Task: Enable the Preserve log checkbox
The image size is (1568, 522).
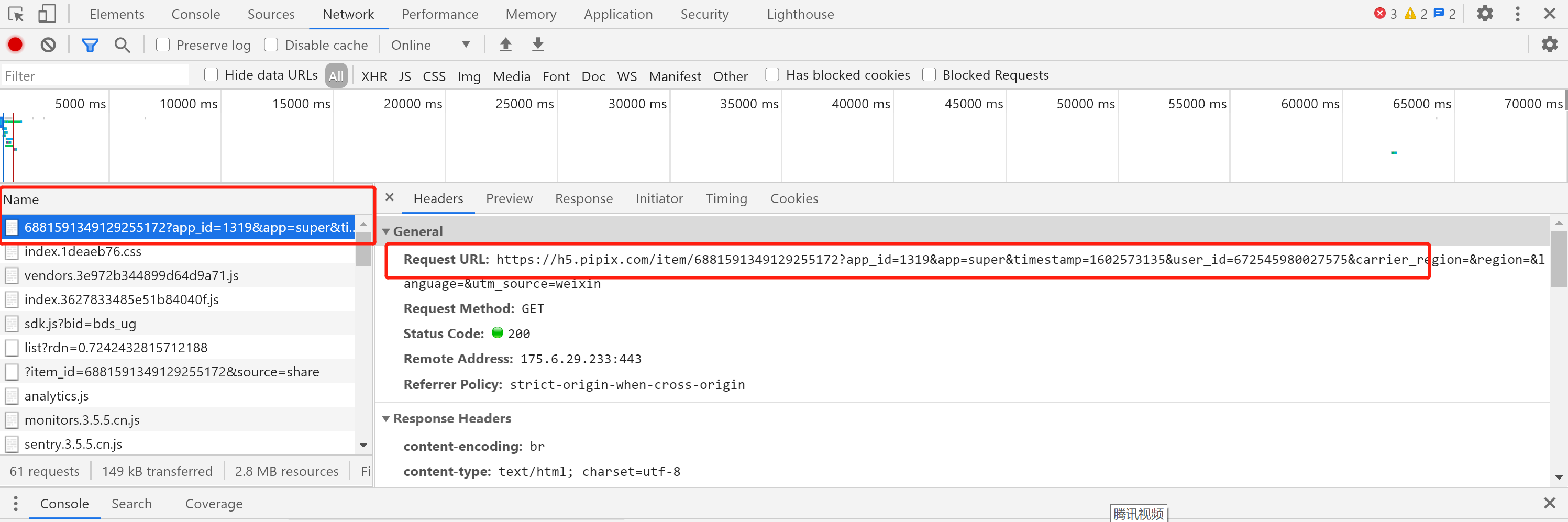Action: click(162, 45)
